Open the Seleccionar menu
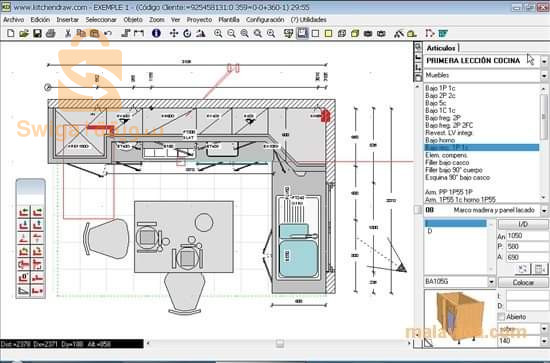 pos(101,20)
